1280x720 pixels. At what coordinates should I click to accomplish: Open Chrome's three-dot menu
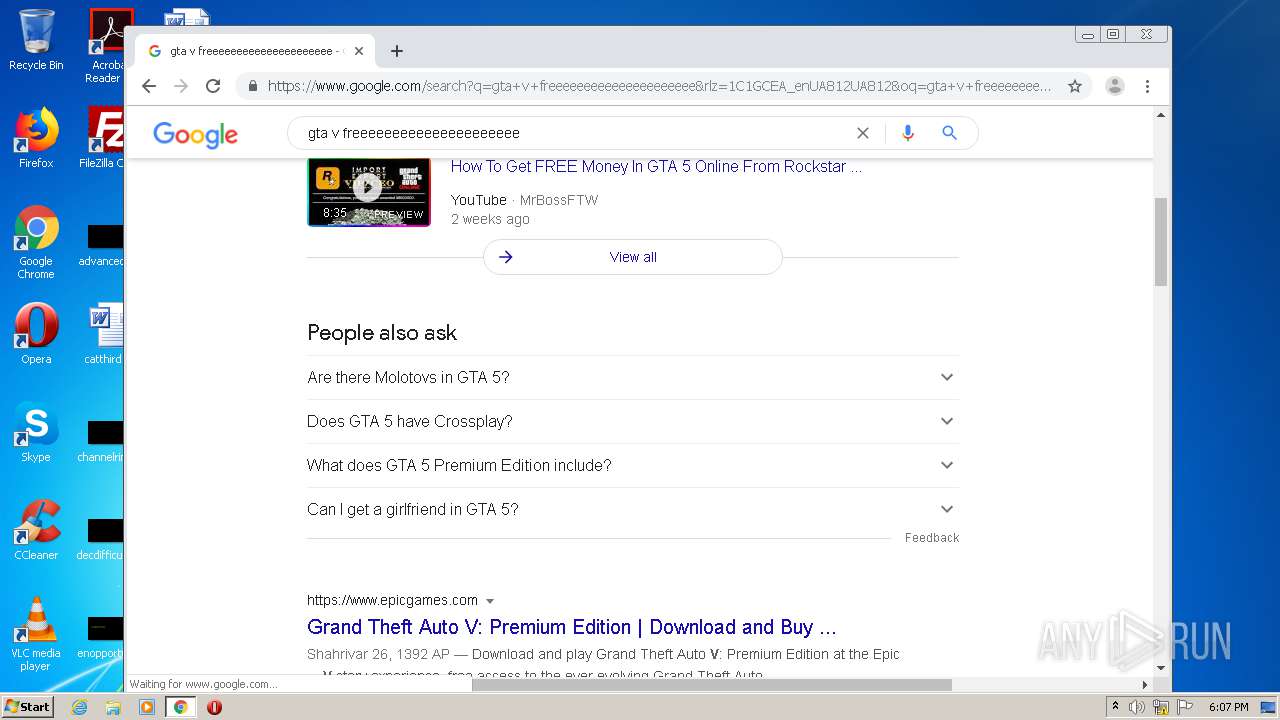click(x=1147, y=86)
